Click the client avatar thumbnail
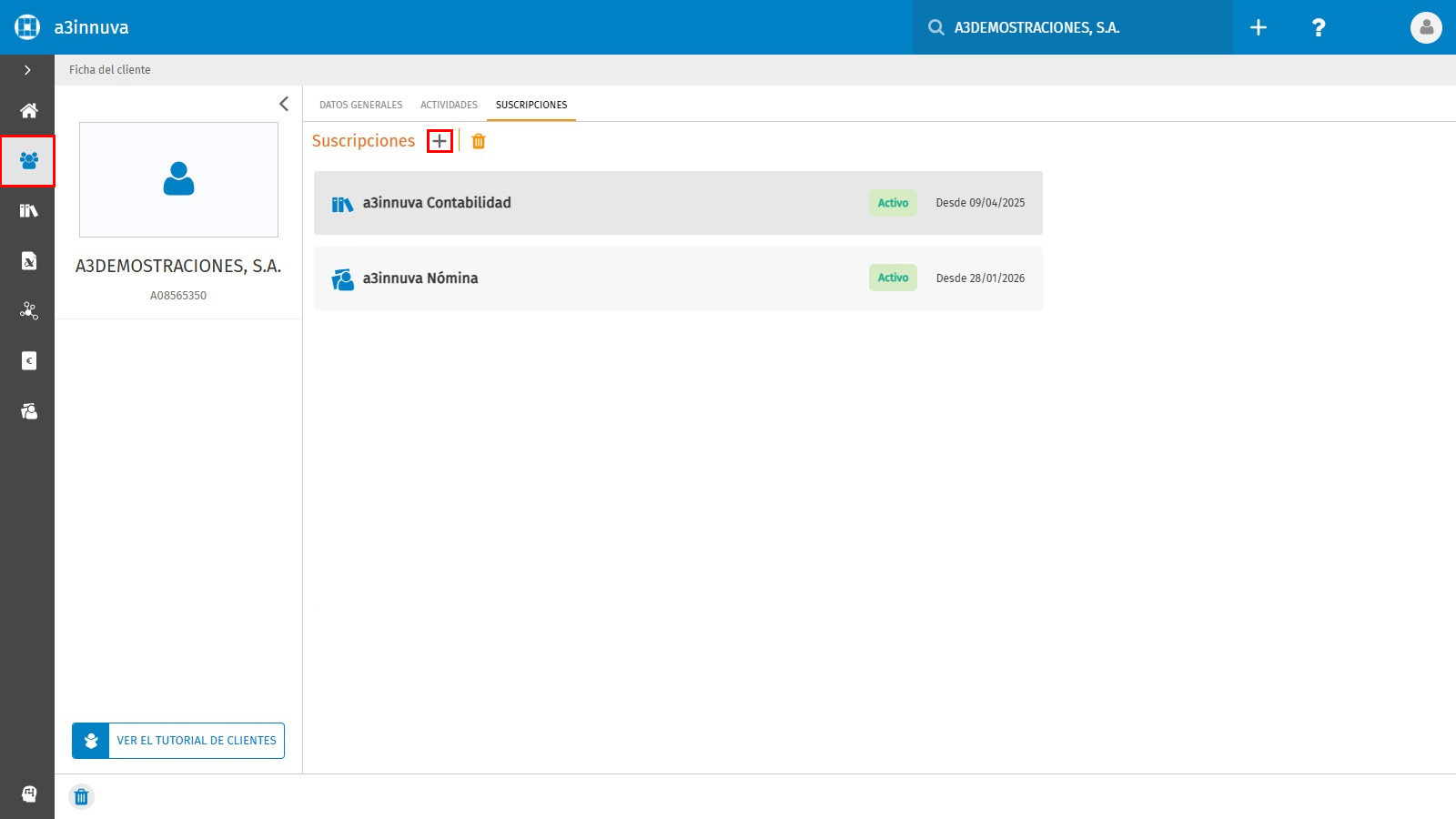This screenshot has height=819, width=1456. [178, 179]
